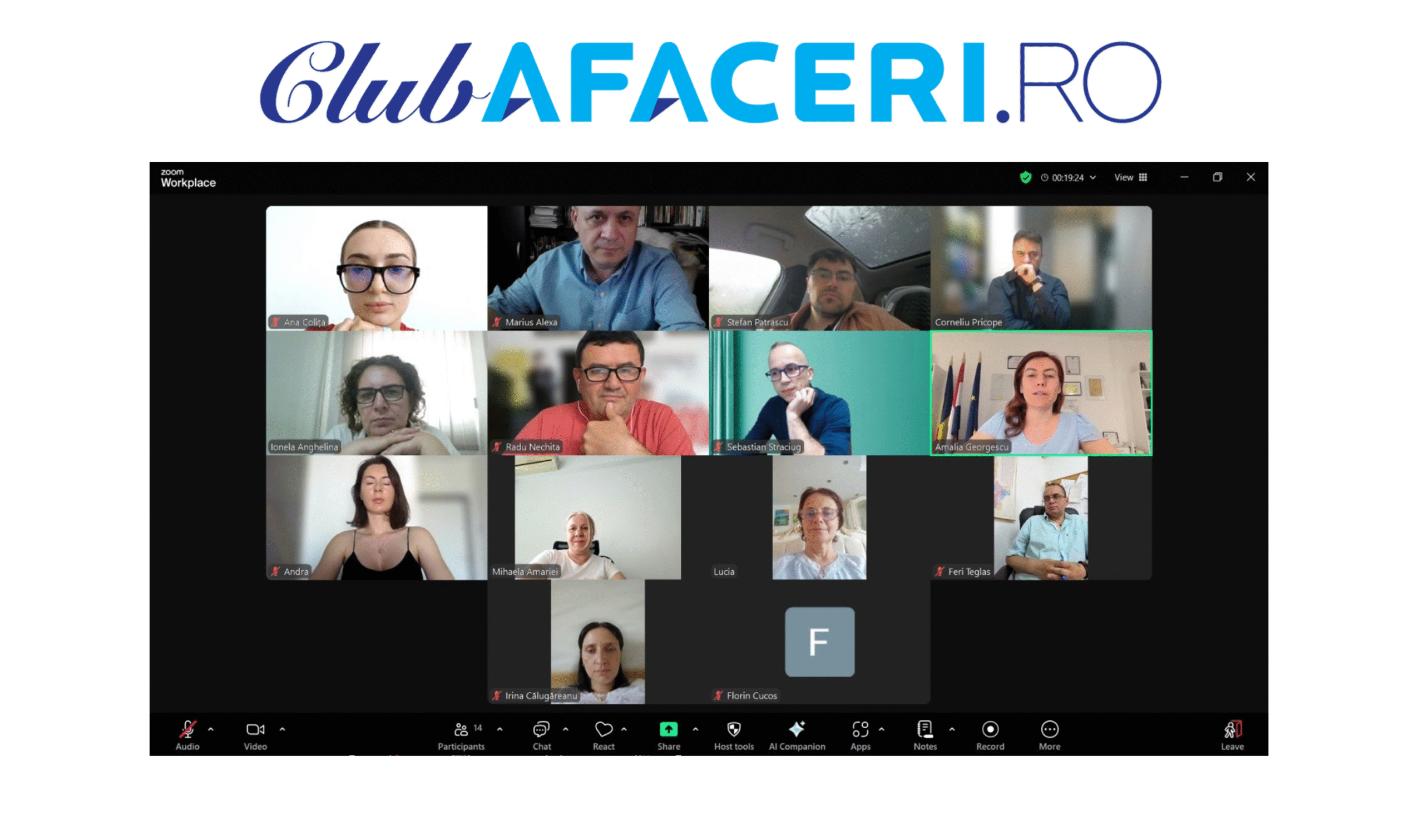Expand the Notes options caret
This screenshot has height=840, width=1424.
(x=952, y=729)
